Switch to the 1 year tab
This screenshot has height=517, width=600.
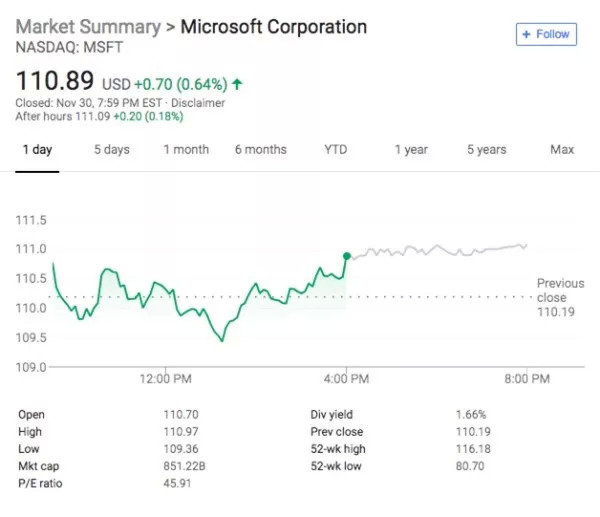(410, 150)
